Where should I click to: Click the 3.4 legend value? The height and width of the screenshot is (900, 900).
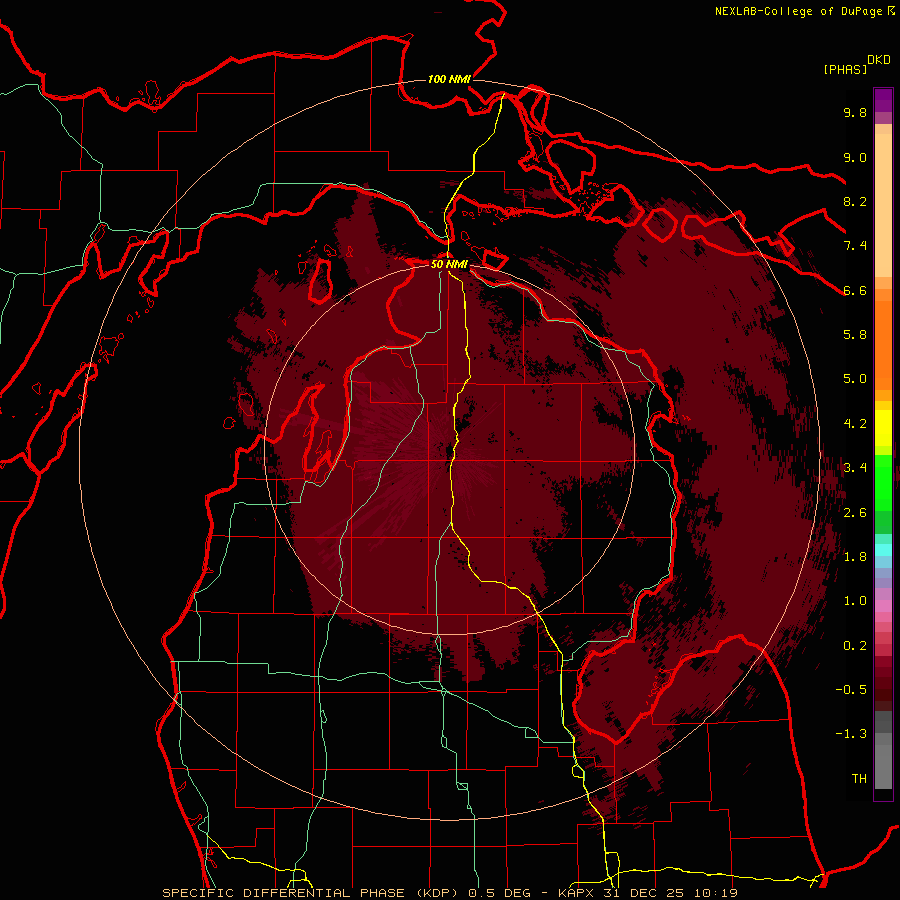(855, 468)
